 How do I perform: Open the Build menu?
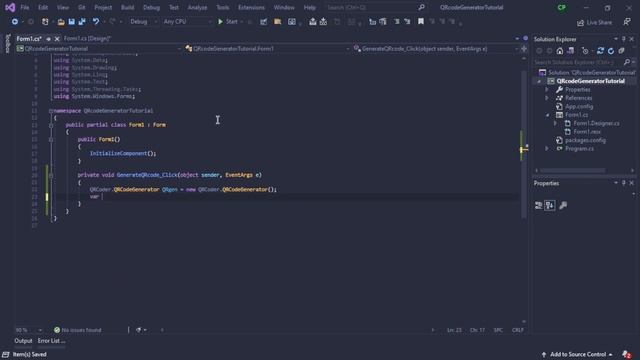127,7
